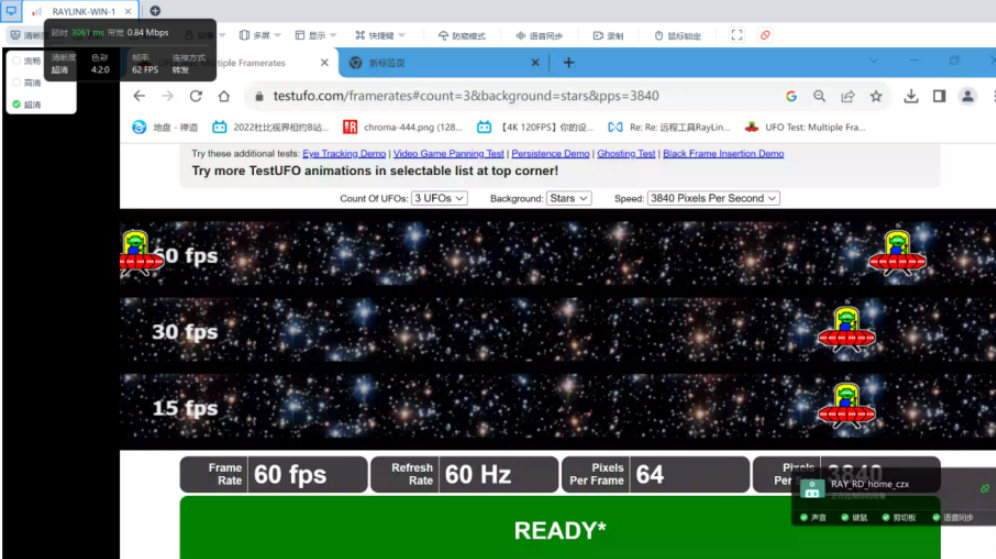
Task: Toggle 语音同步 voice sync in toolbar
Action: tap(539, 36)
